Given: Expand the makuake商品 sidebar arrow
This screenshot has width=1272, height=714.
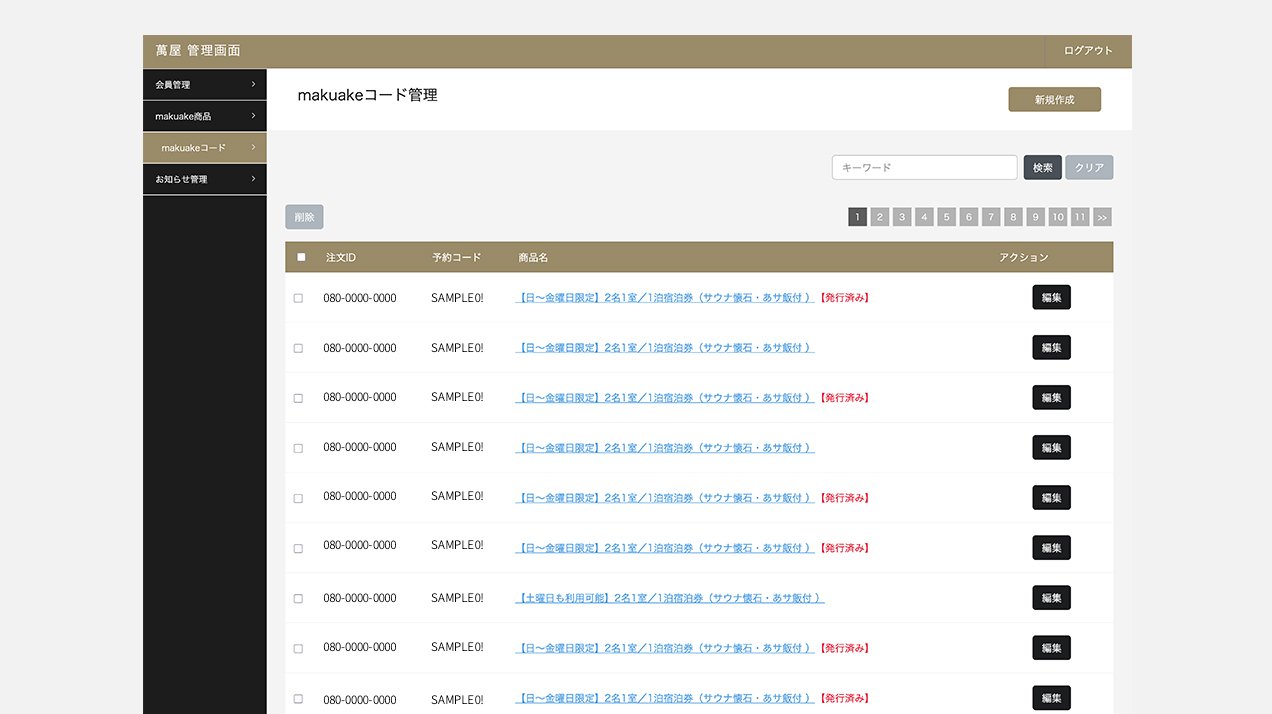Looking at the screenshot, I should (x=253, y=116).
